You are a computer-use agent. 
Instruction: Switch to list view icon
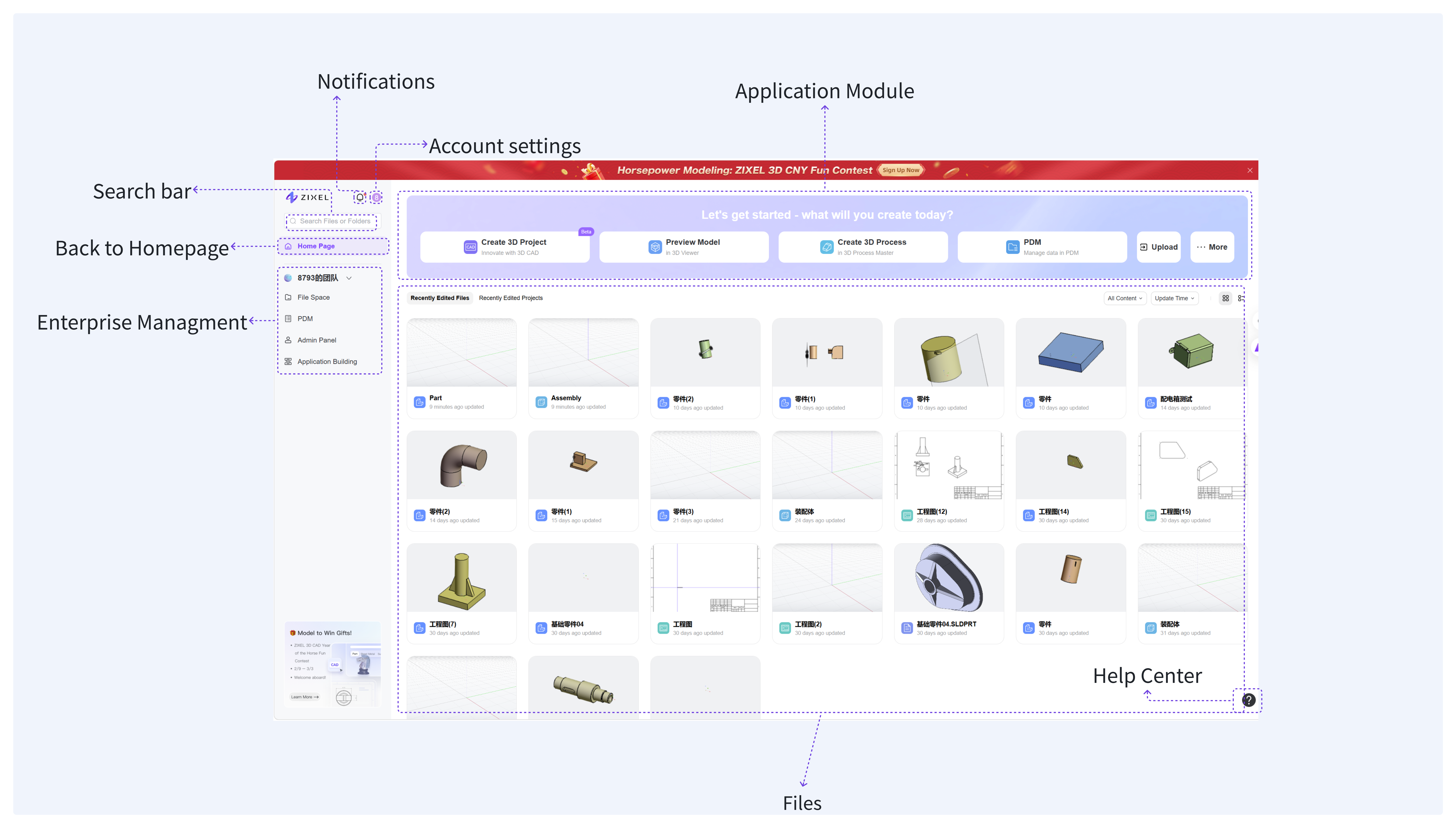tap(1241, 298)
